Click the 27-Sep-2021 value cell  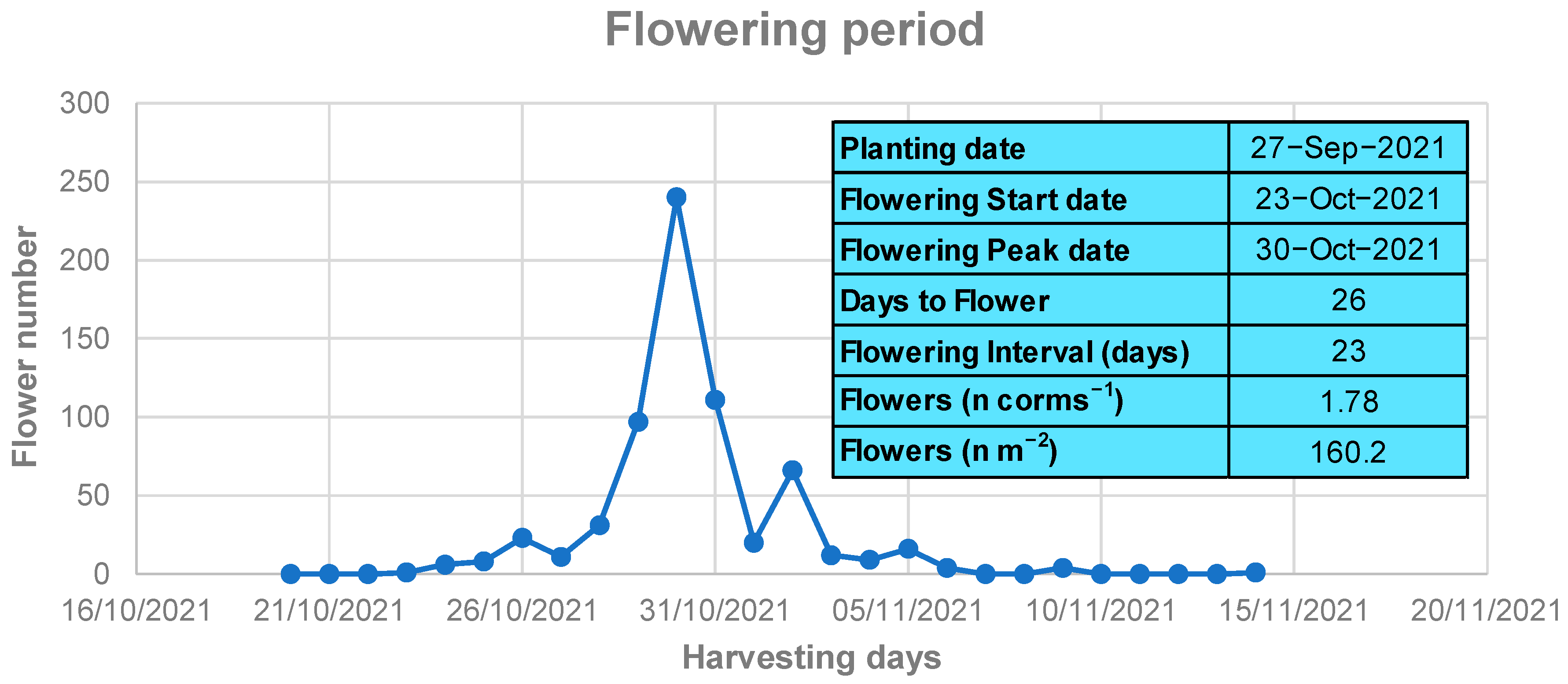point(1347,148)
